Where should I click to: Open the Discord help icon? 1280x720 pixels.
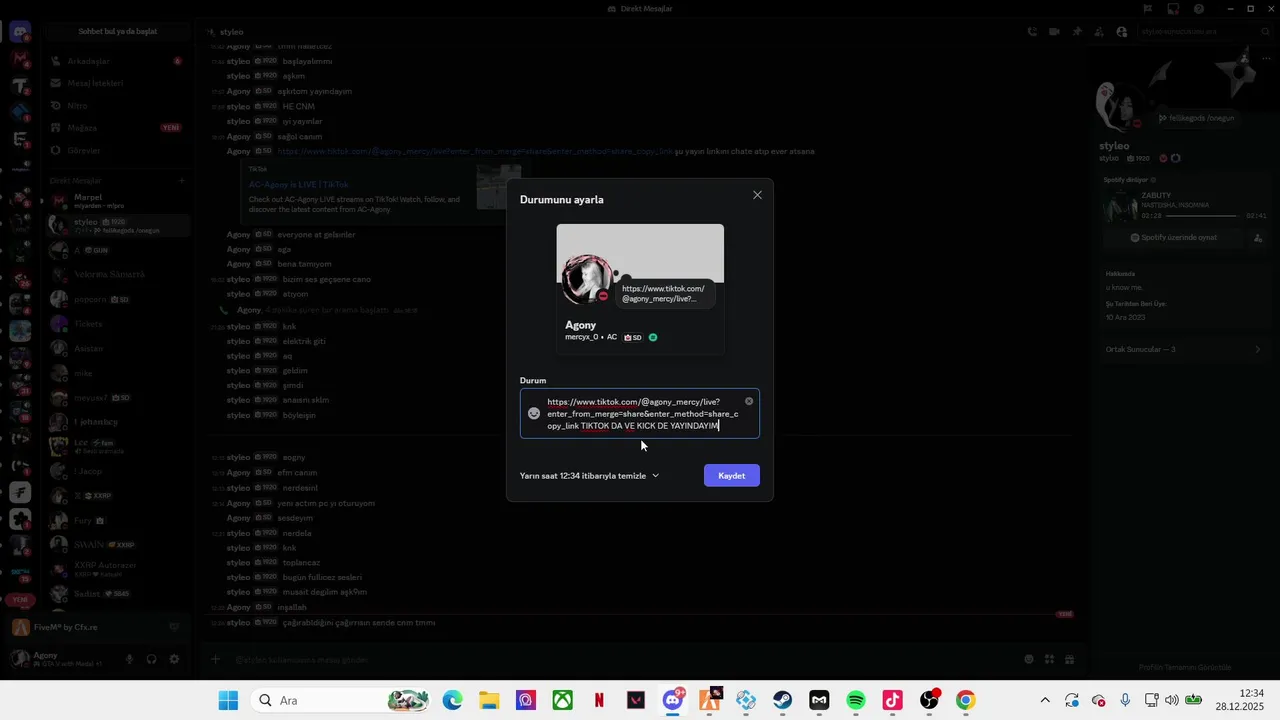[1199, 9]
